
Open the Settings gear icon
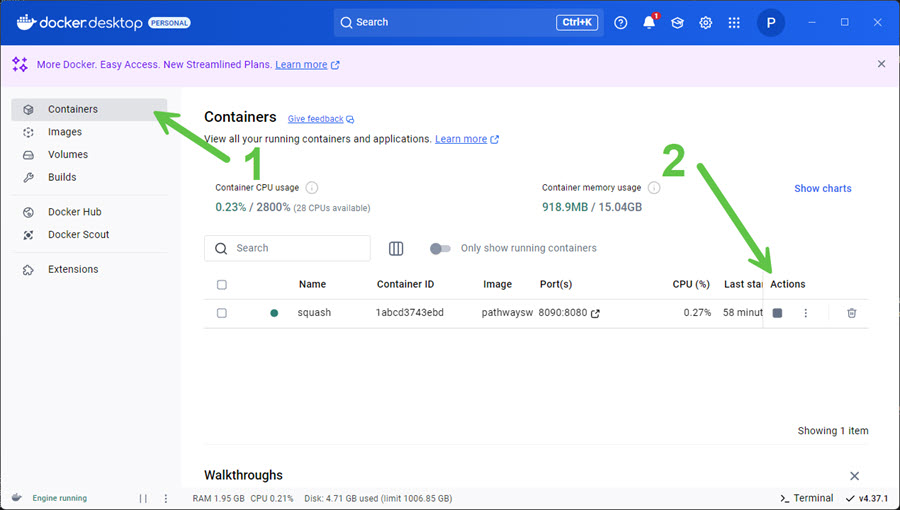click(705, 22)
